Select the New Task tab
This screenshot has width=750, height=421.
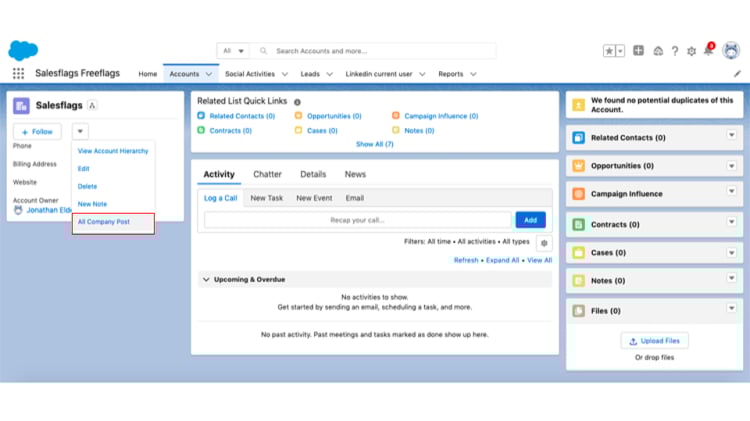267,198
